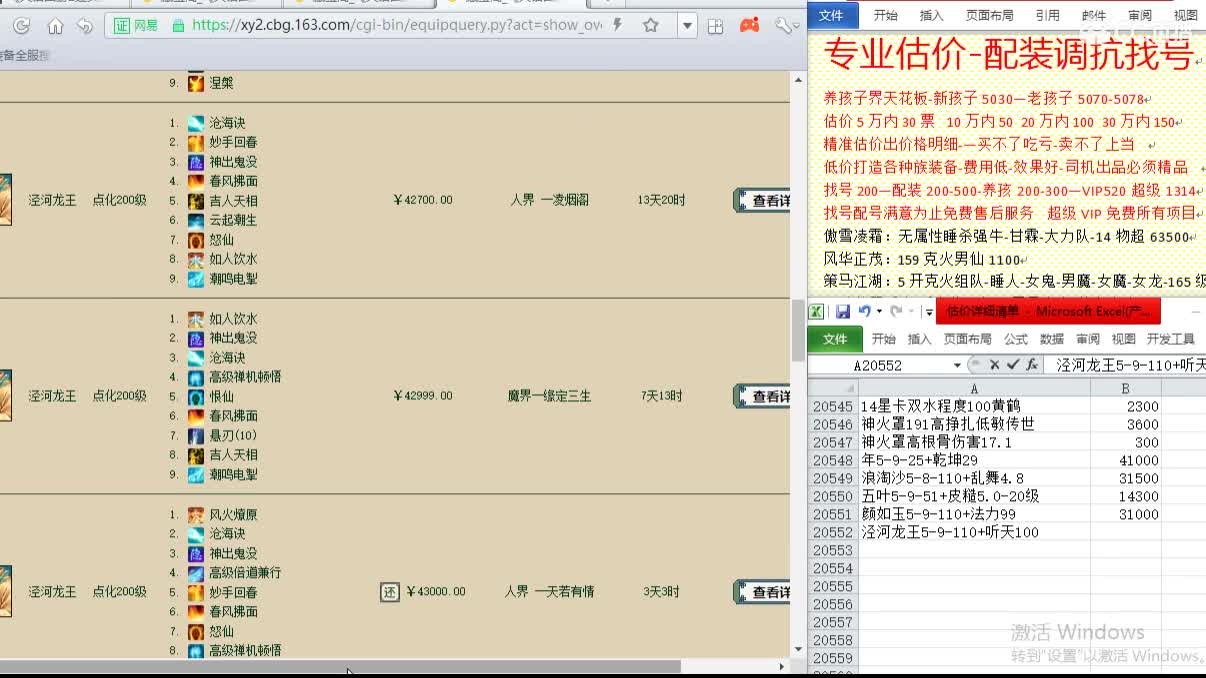
Task: Open Excel 公式 ribbon tab
Action: (x=1016, y=339)
